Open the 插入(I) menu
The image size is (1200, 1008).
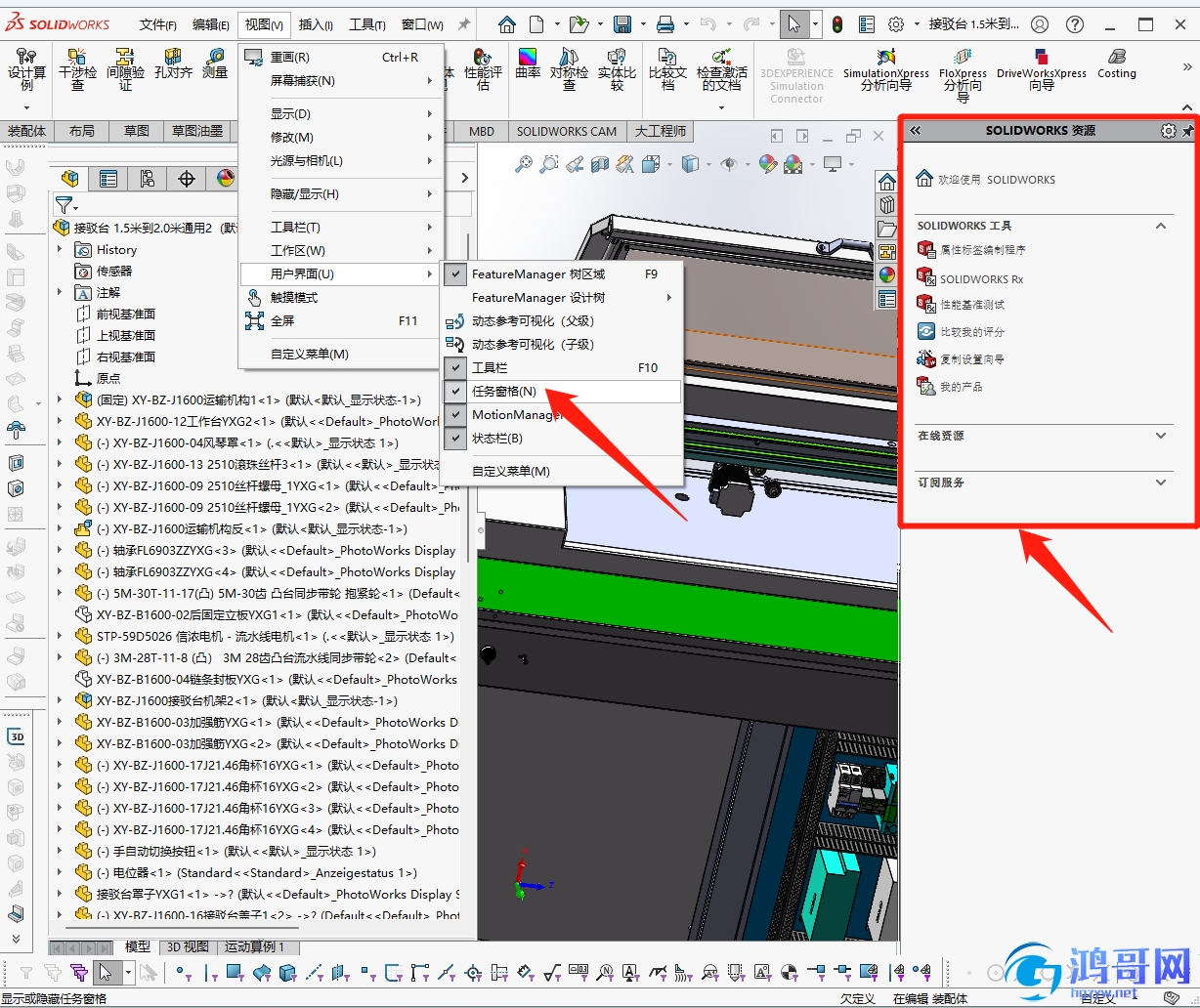[316, 24]
